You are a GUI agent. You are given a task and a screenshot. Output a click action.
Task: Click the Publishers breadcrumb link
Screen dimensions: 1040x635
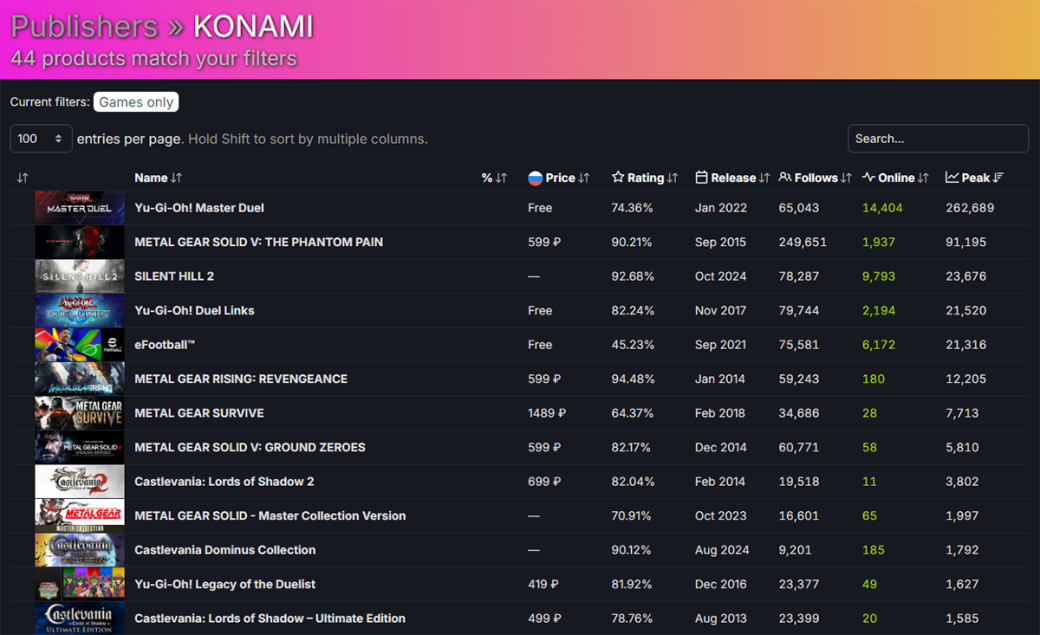[84, 27]
